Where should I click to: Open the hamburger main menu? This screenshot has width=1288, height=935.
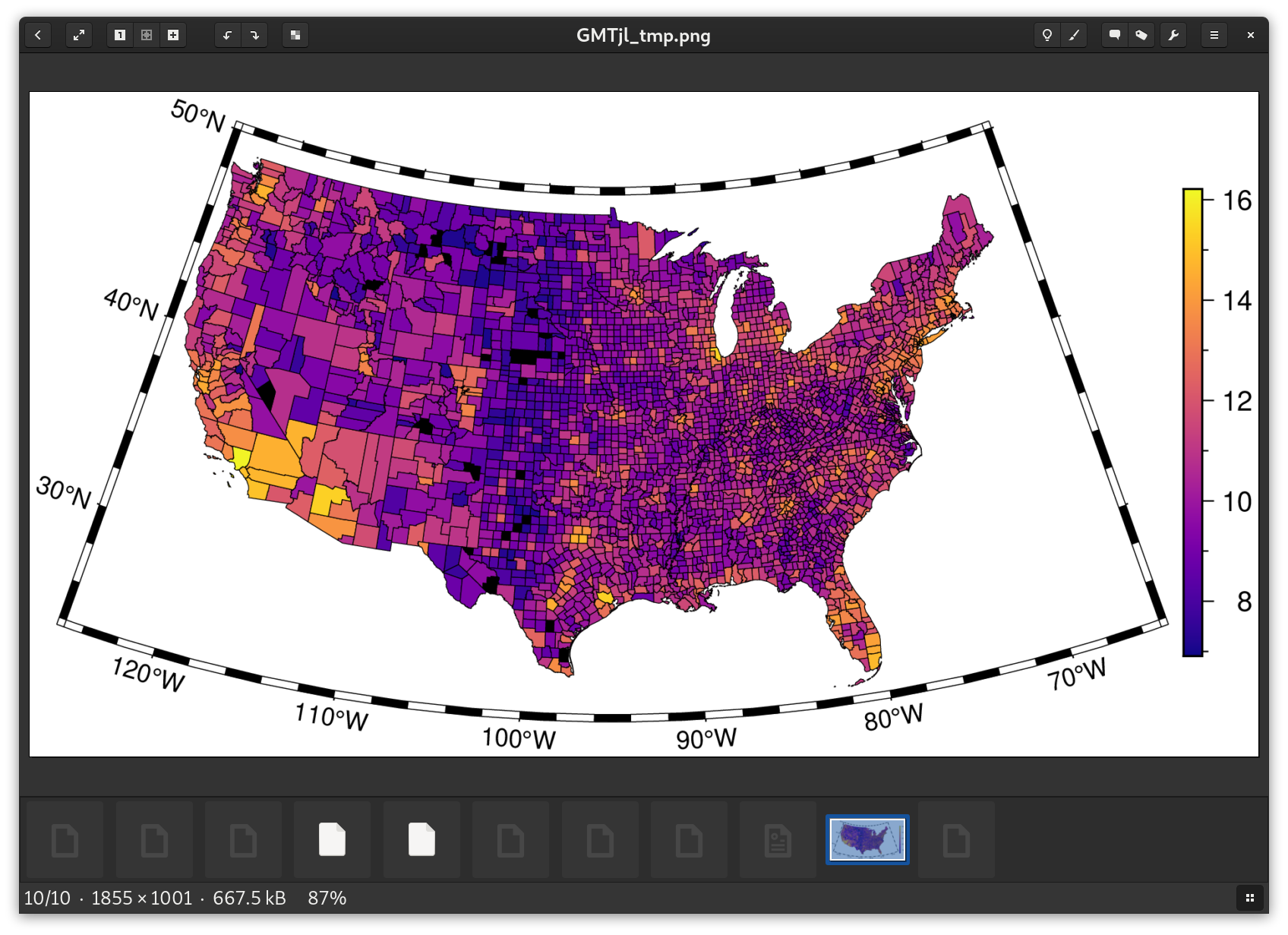[1214, 35]
